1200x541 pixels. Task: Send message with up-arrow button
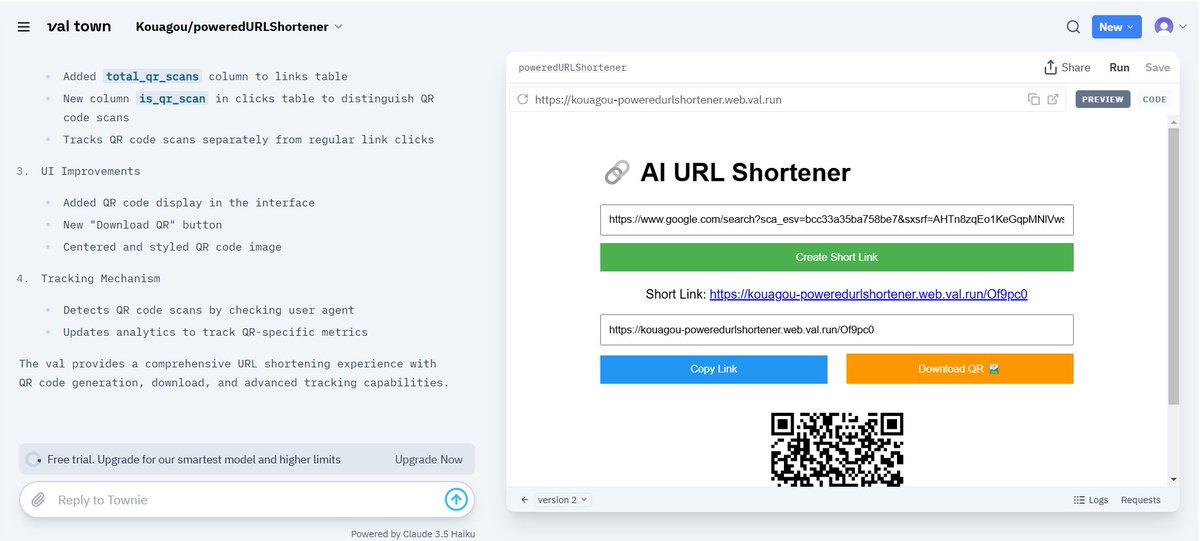456,499
